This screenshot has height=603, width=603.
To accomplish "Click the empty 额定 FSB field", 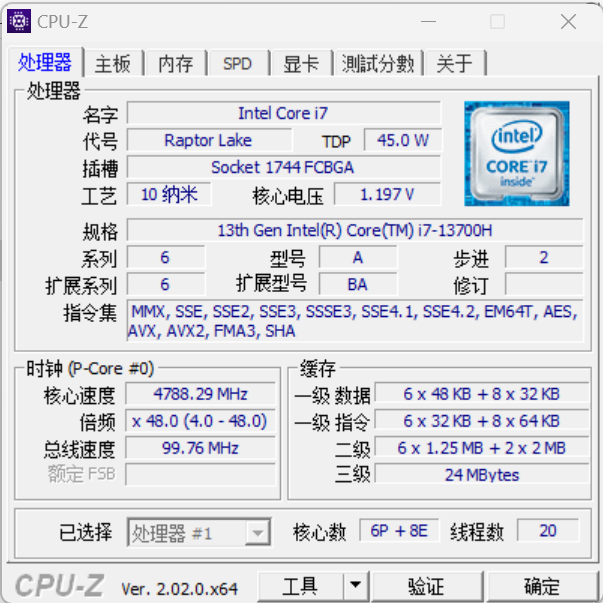I will pyautogui.click(x=200, y=475).
